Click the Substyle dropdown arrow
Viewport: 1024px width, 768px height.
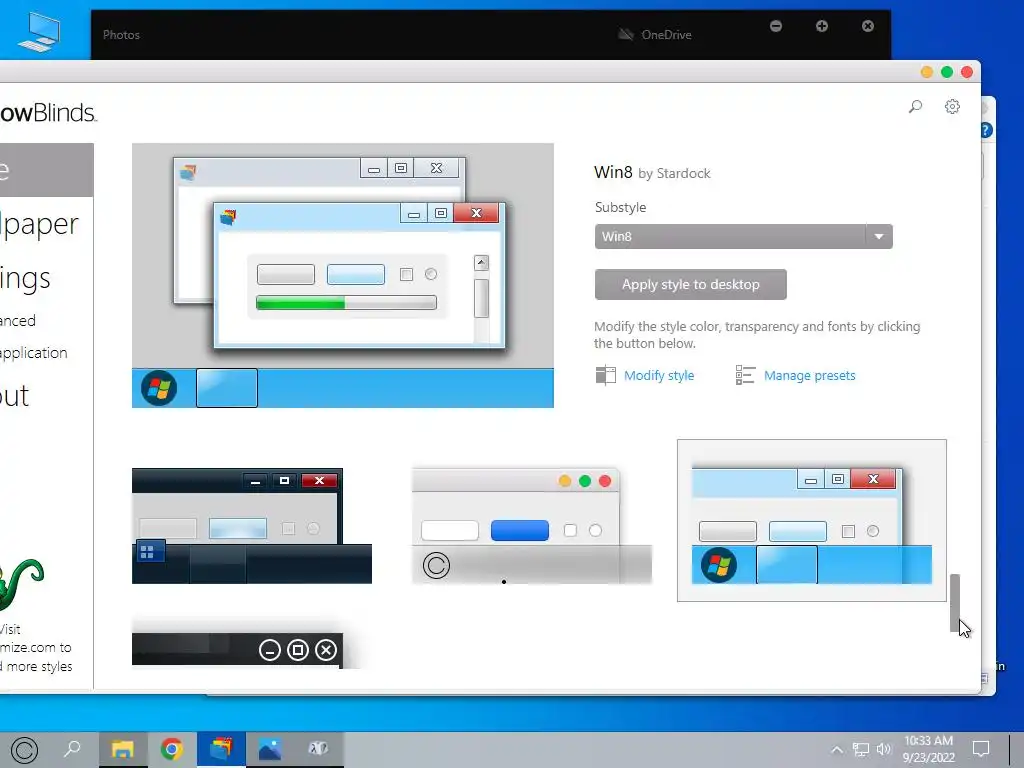click(x=879, y=236)
